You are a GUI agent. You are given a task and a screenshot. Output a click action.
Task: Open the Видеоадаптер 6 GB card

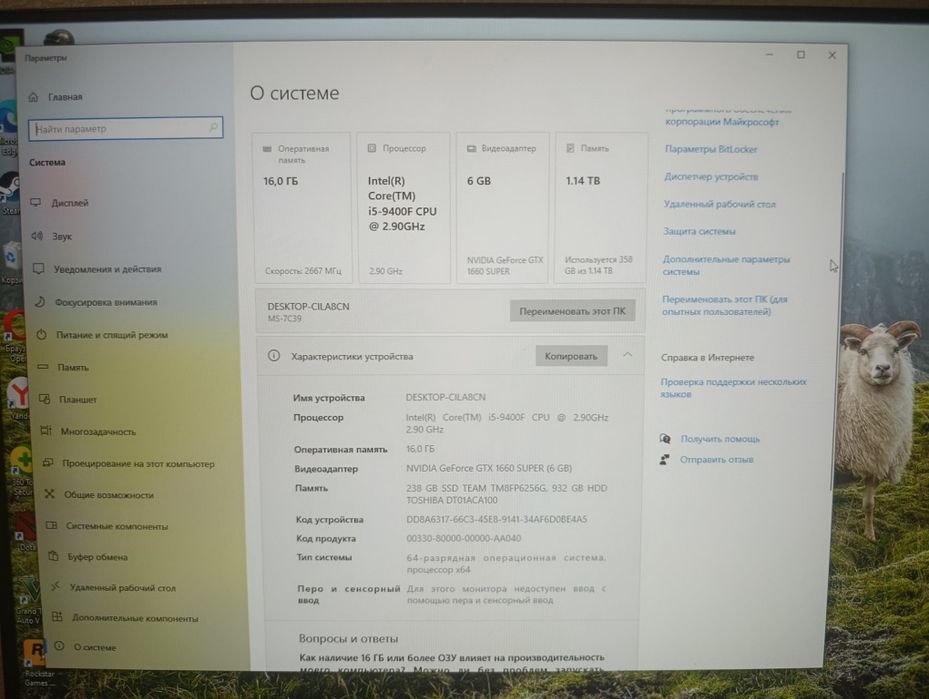coord(503,208)
